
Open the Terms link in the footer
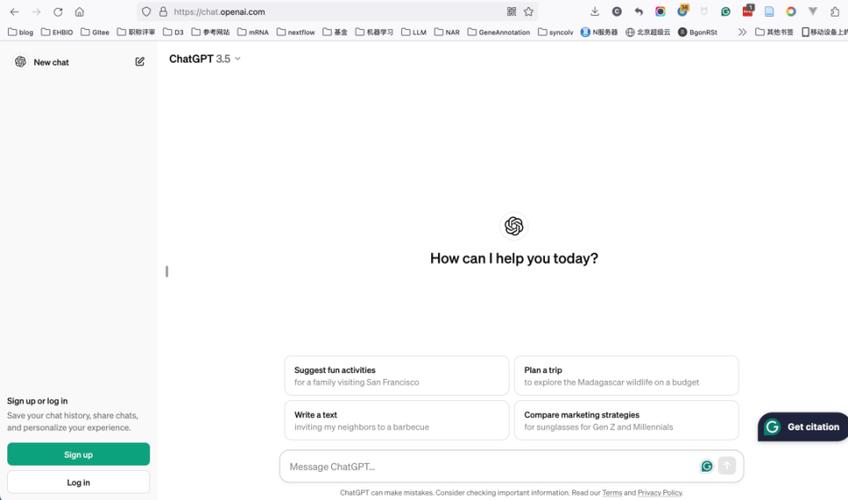[x=612, y=492]
